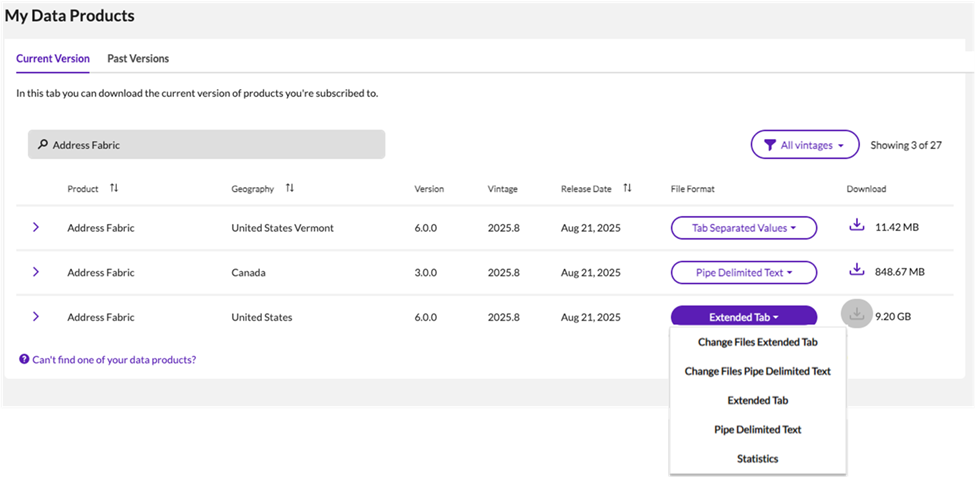Click the download icon for United States row

coord(856,315)
